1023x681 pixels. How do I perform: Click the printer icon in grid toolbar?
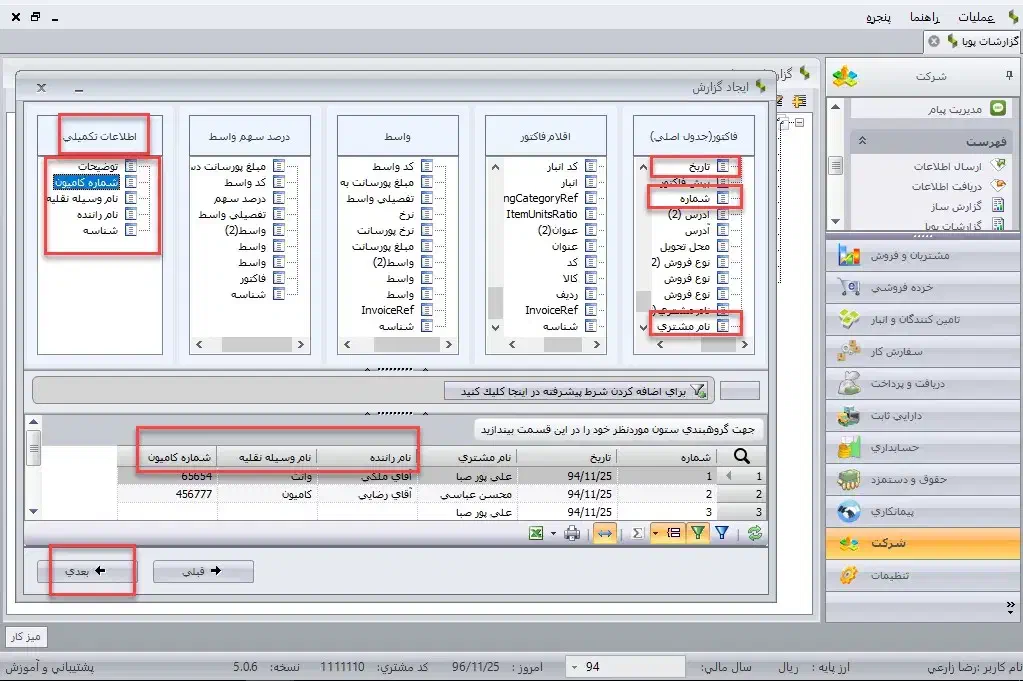click(x=572, y=534)
